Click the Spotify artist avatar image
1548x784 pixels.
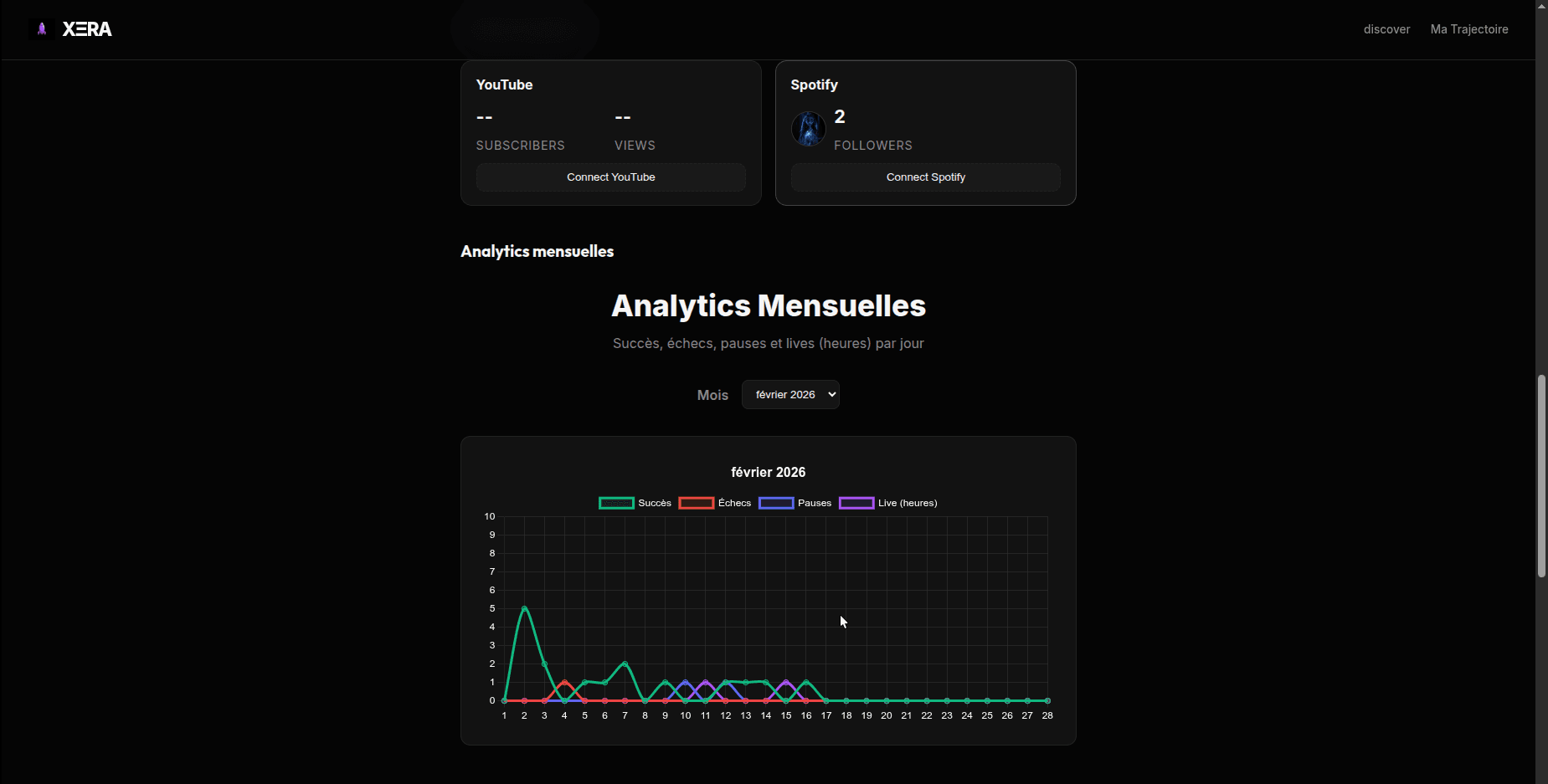pyautogui.click(x=809, y=129)
